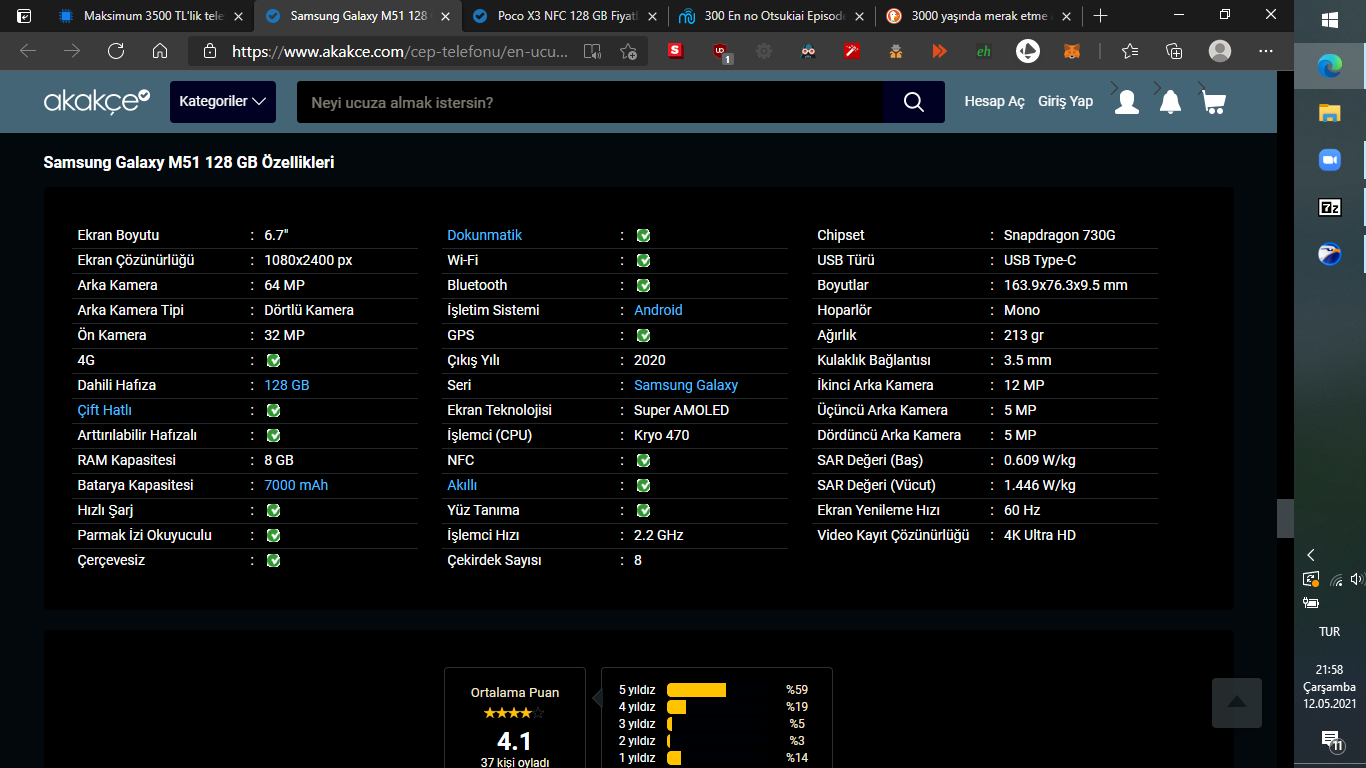Switch to the 300 En no Otsukiai tab
The height and width of the screenshot is (768, 1366).
[x=770, y=16]
